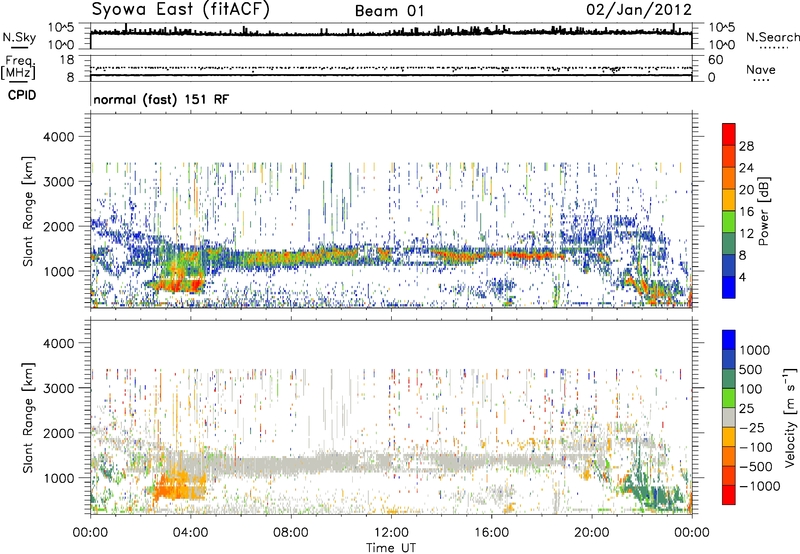This screenshot has width=800, height=554.
Task: Click the 'Time UT' axis title
Action: click(391, 548)
